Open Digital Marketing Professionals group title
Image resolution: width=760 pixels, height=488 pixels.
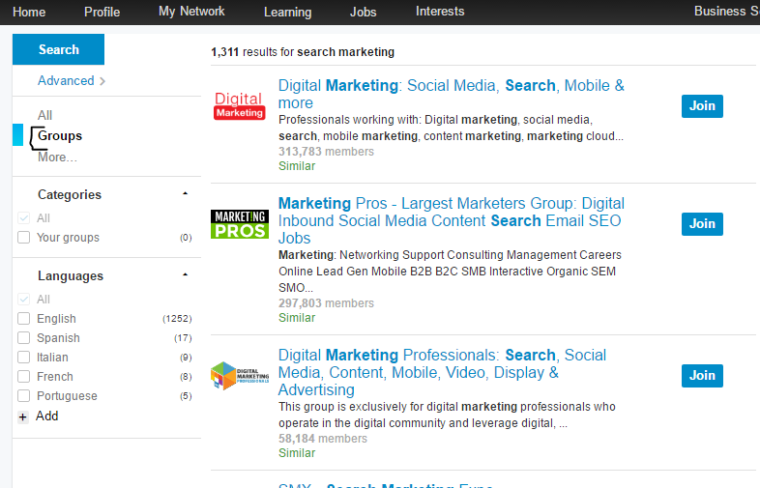(x=442, y=372)
